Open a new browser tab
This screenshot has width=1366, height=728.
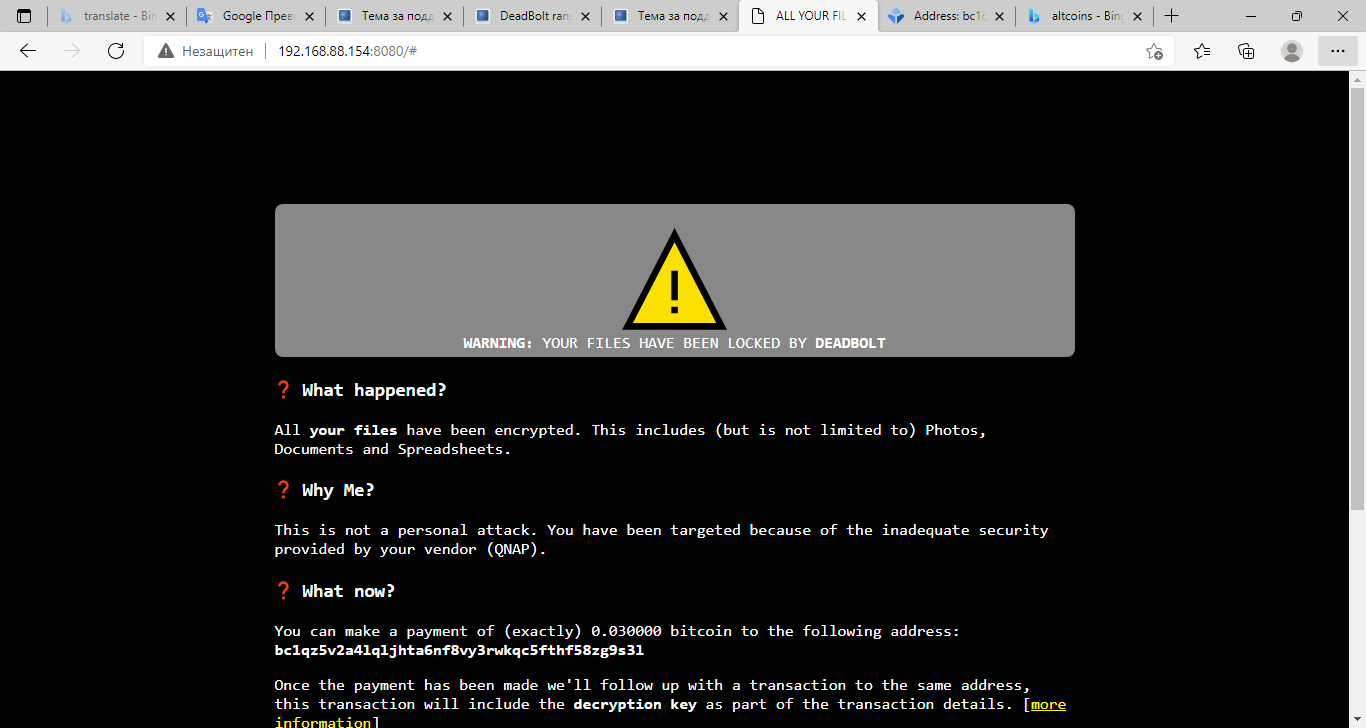tap(1172, 16)
